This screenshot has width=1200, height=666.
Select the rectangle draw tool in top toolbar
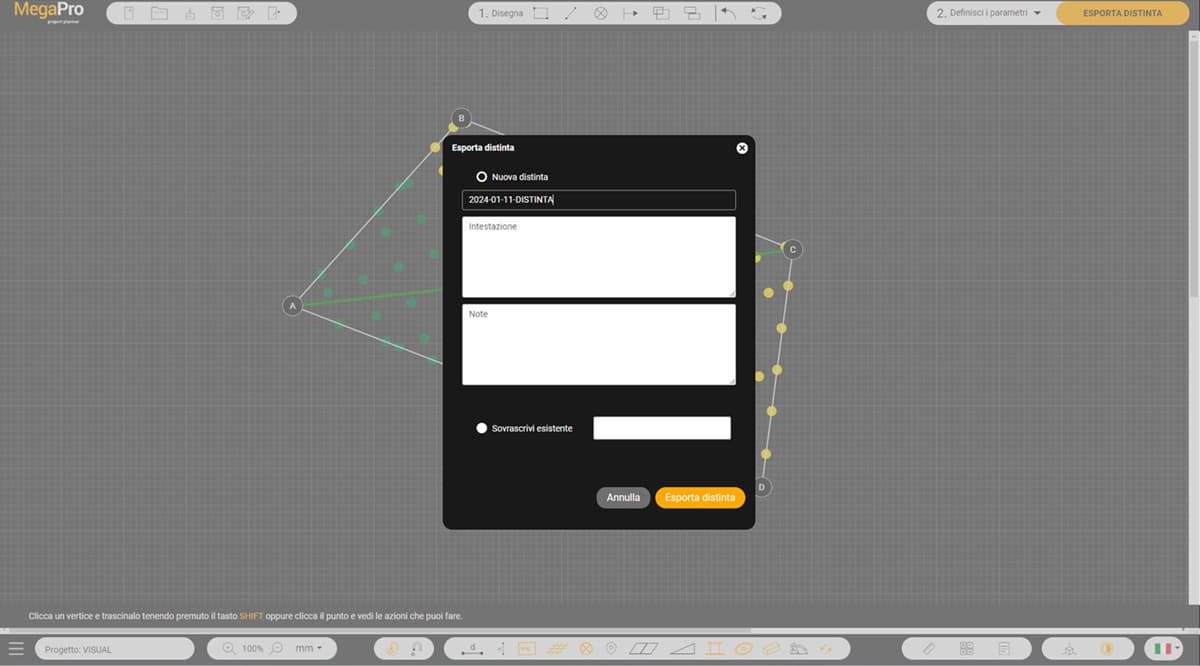tap(541, 14)
